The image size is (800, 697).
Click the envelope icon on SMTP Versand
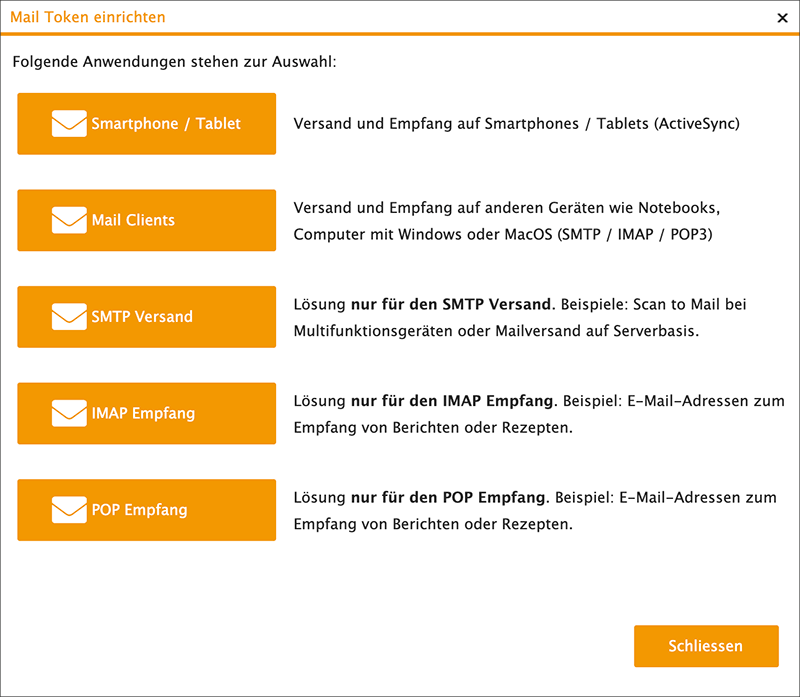pos(69,317)
